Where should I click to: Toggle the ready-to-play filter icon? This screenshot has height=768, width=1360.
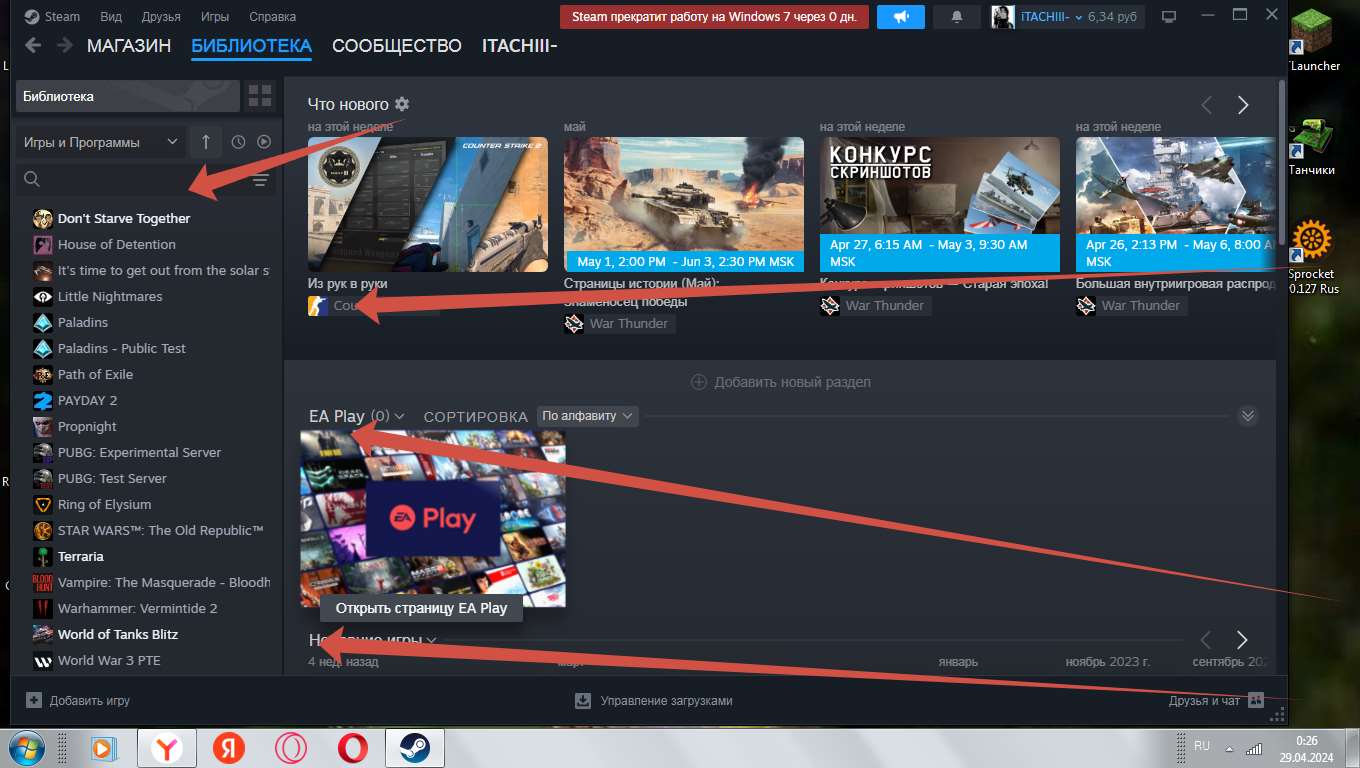[x=264, y=142]
